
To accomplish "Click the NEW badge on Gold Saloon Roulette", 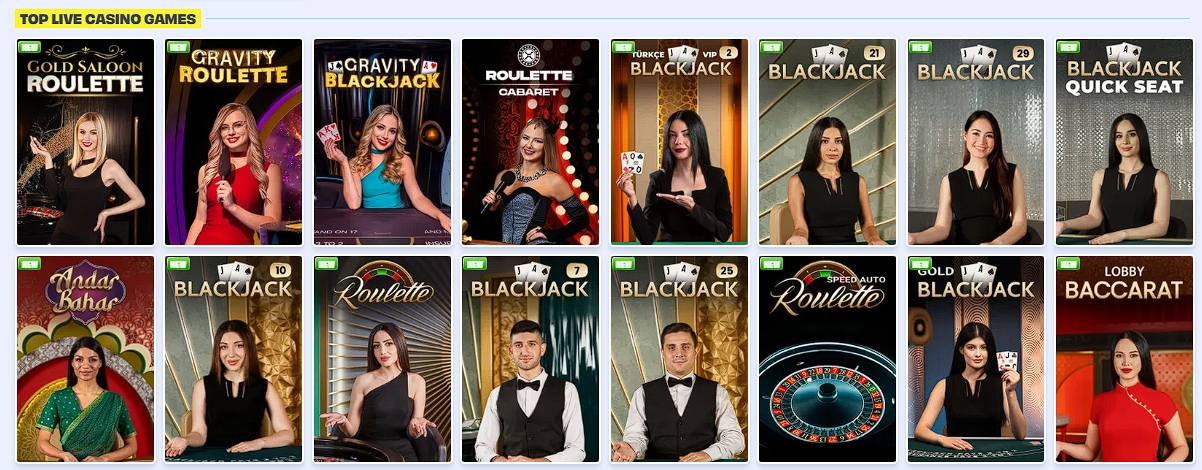I will pos(29,46).
